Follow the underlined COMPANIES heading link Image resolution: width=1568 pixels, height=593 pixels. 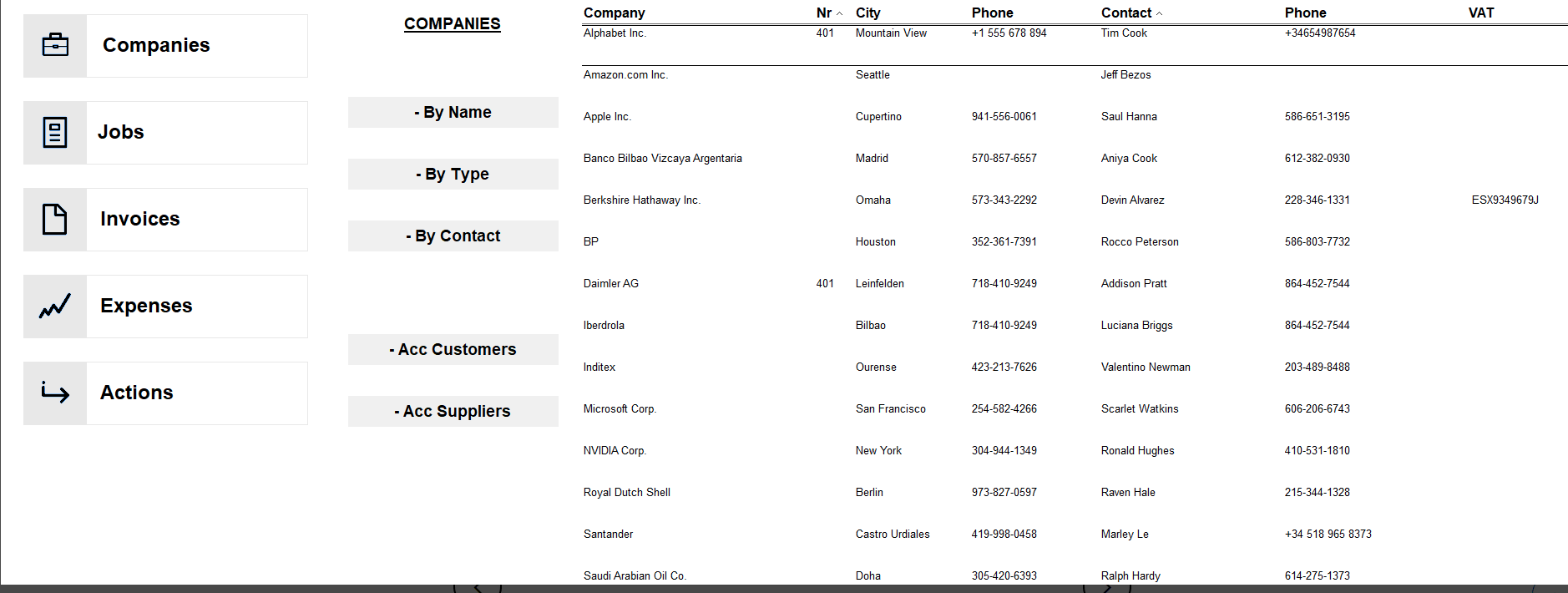453,23
